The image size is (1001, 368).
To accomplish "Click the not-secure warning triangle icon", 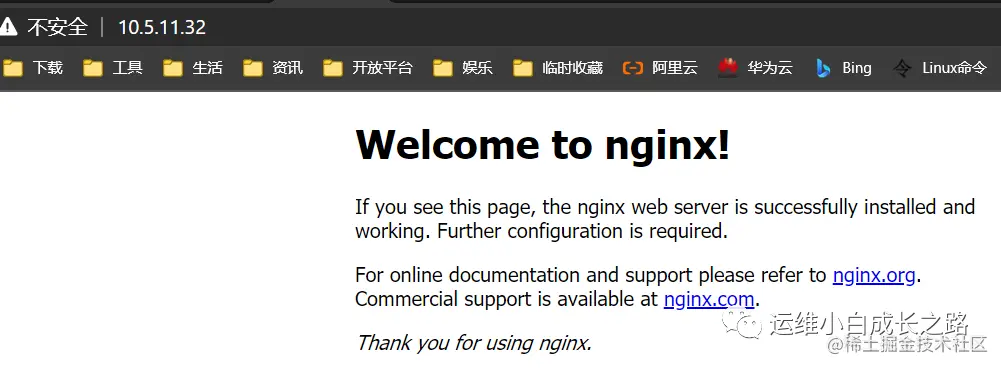I will point(7,27).
